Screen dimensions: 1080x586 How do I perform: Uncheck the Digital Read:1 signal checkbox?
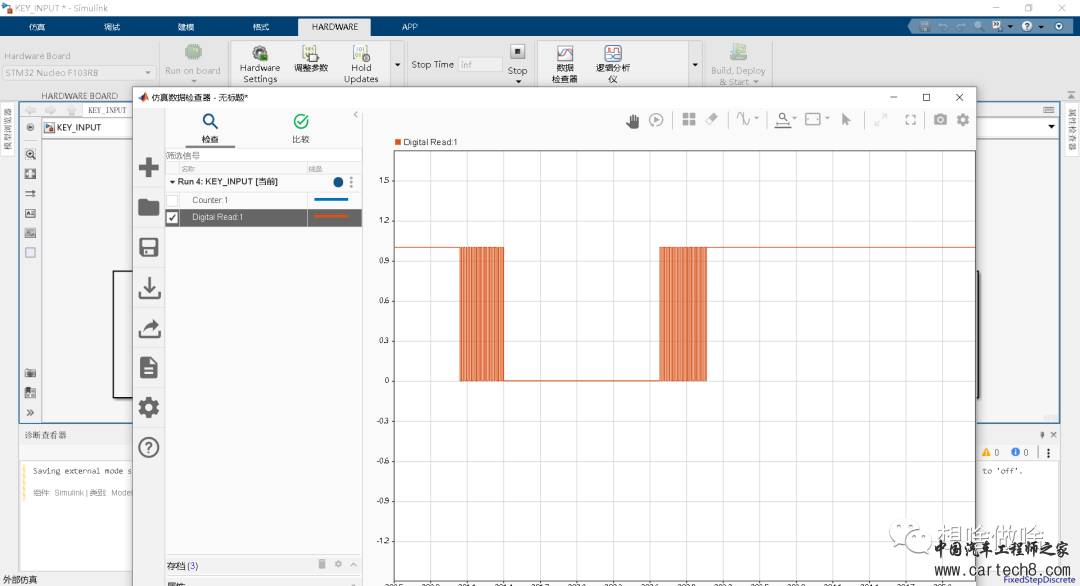click(x=172, y=218)
